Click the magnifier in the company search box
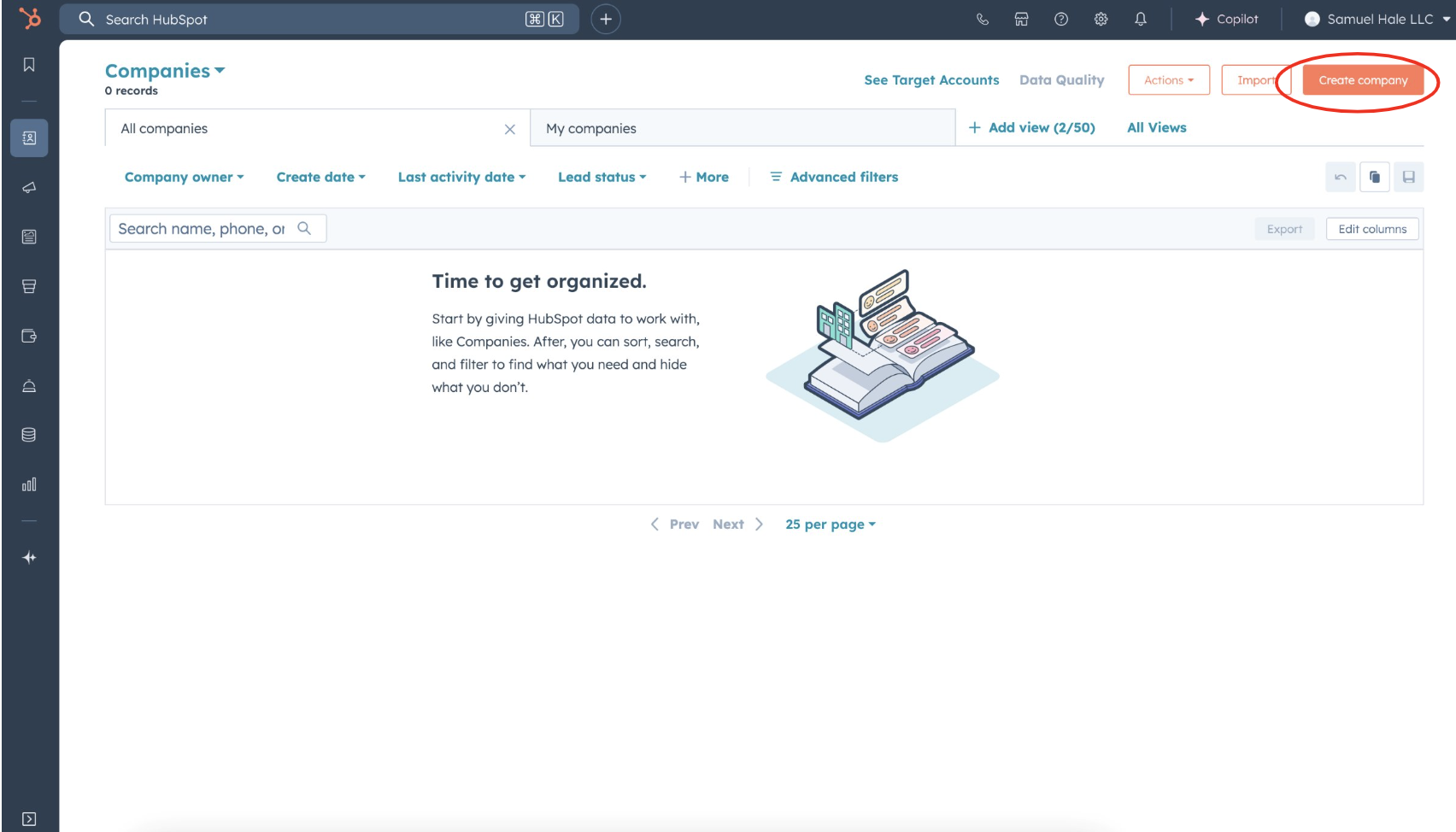The image size is (1456, 832). pyautogui.click(x=304, y=228)
